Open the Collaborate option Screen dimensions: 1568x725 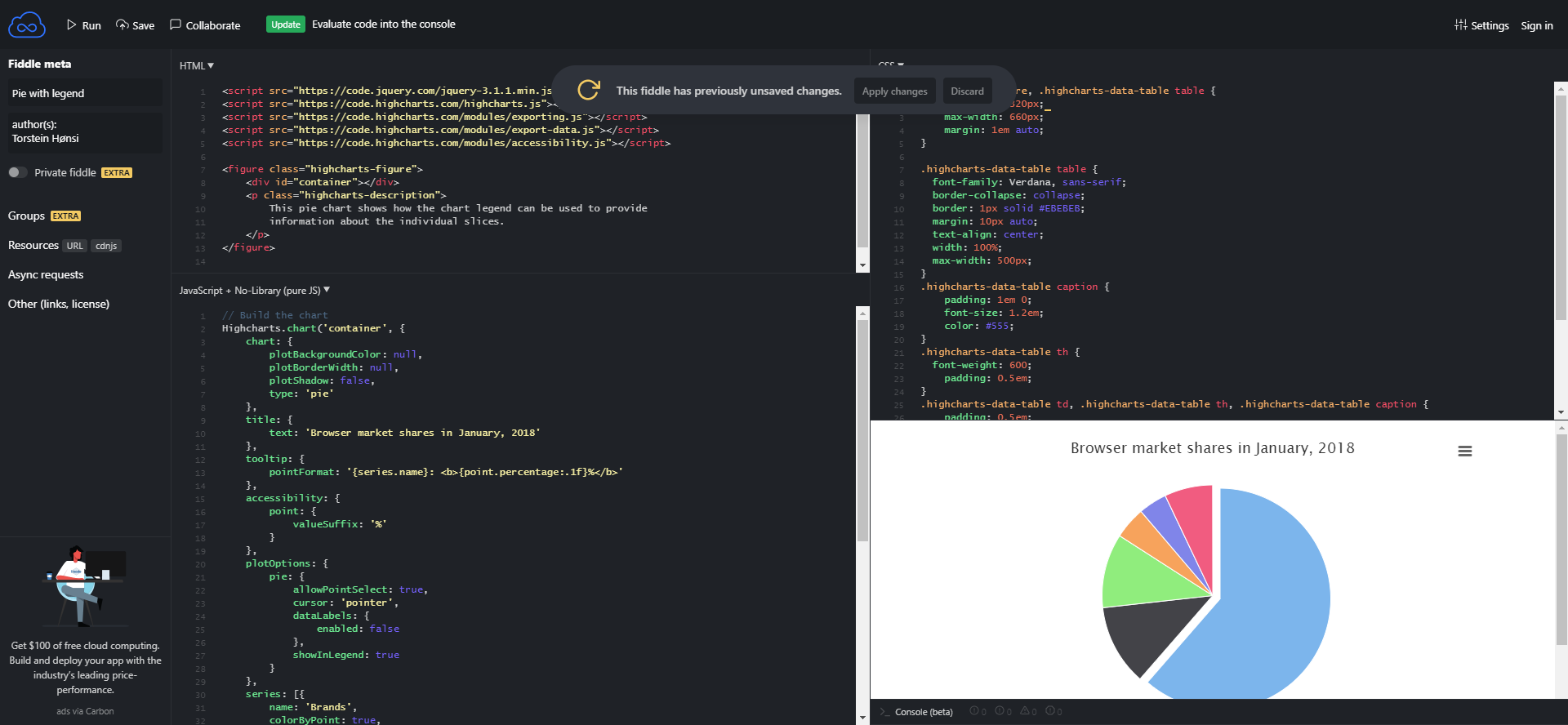pyautogui.click(x=205, y=25)
